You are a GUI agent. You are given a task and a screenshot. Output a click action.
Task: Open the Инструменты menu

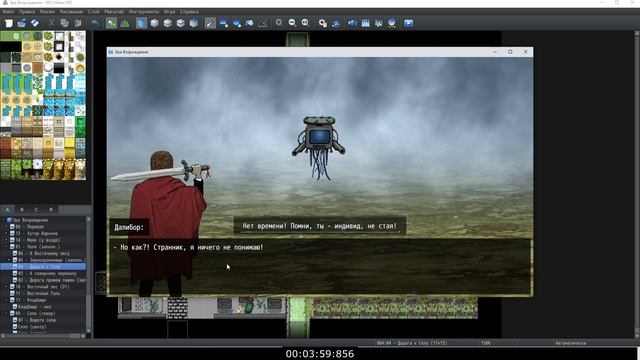(x=144, y=12)
